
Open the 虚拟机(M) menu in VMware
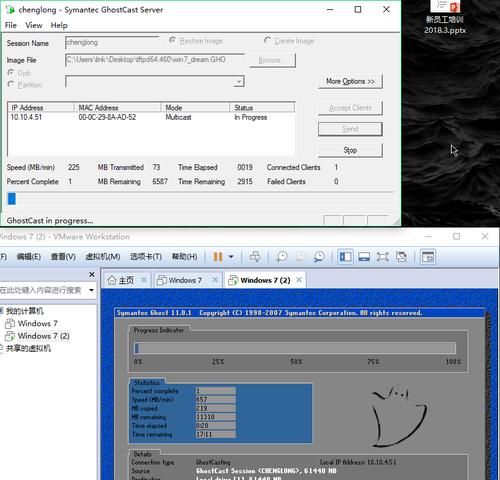tap(103, 257)
